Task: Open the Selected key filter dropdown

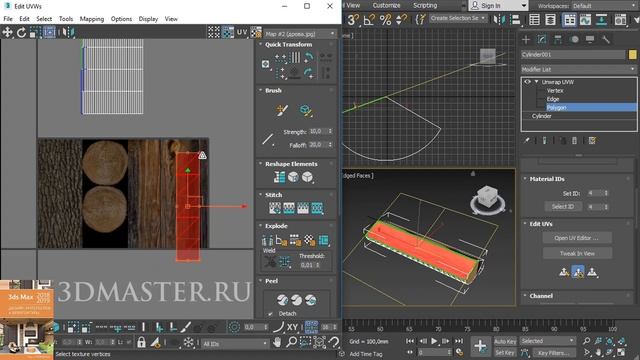Action: [547, 341]
